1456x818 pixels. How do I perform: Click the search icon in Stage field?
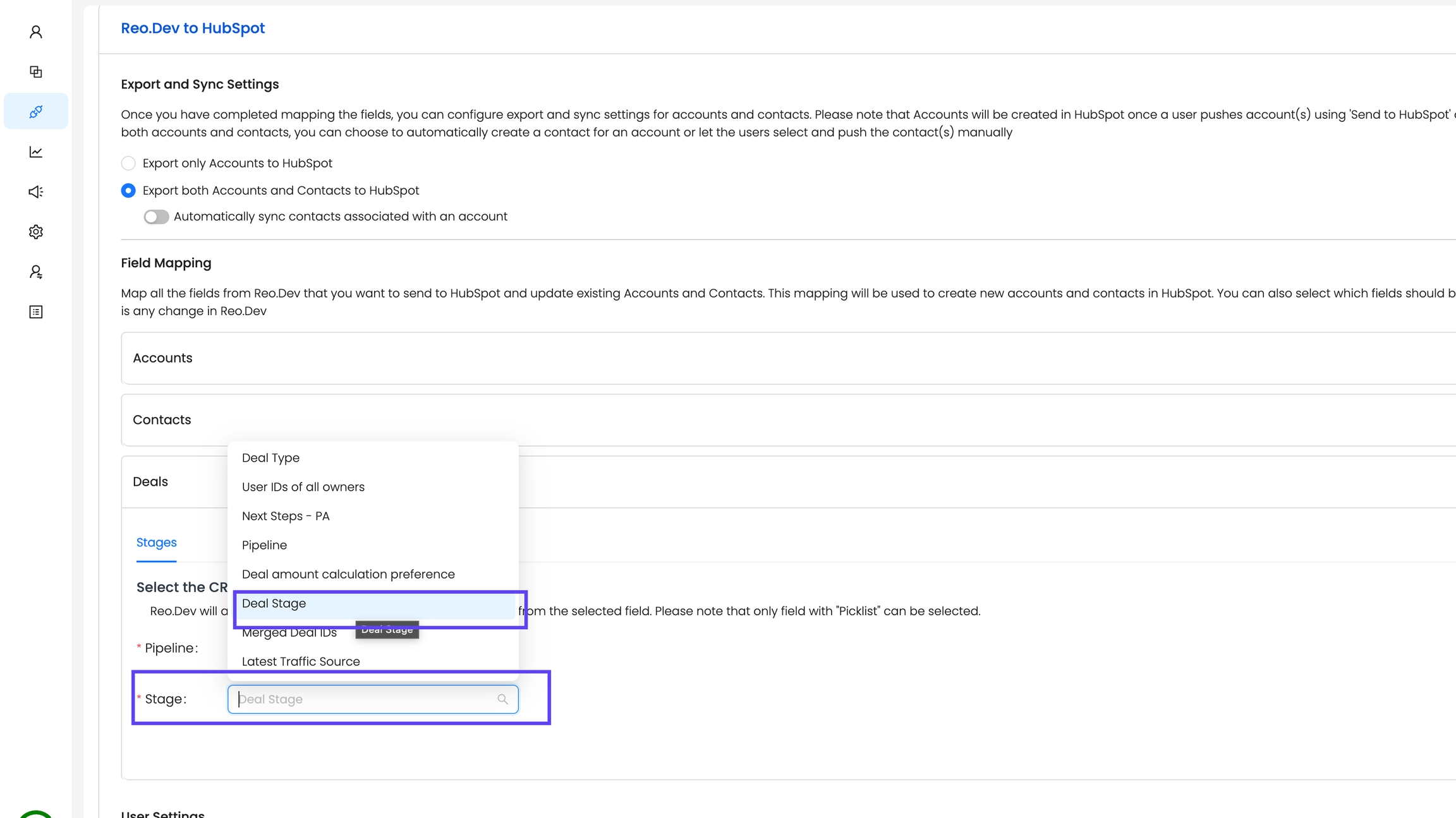[x=502, y=699]
